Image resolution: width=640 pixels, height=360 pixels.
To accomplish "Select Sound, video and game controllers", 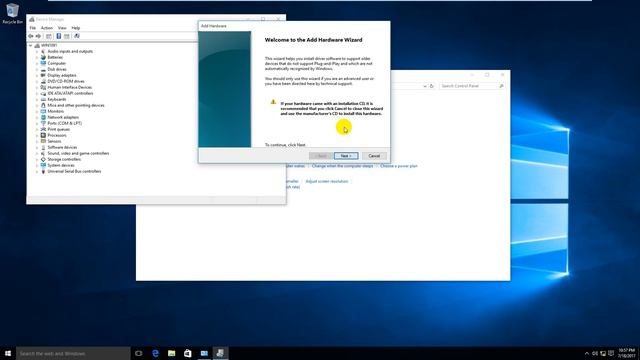I will pyautogui.click(x=78, y=153).
